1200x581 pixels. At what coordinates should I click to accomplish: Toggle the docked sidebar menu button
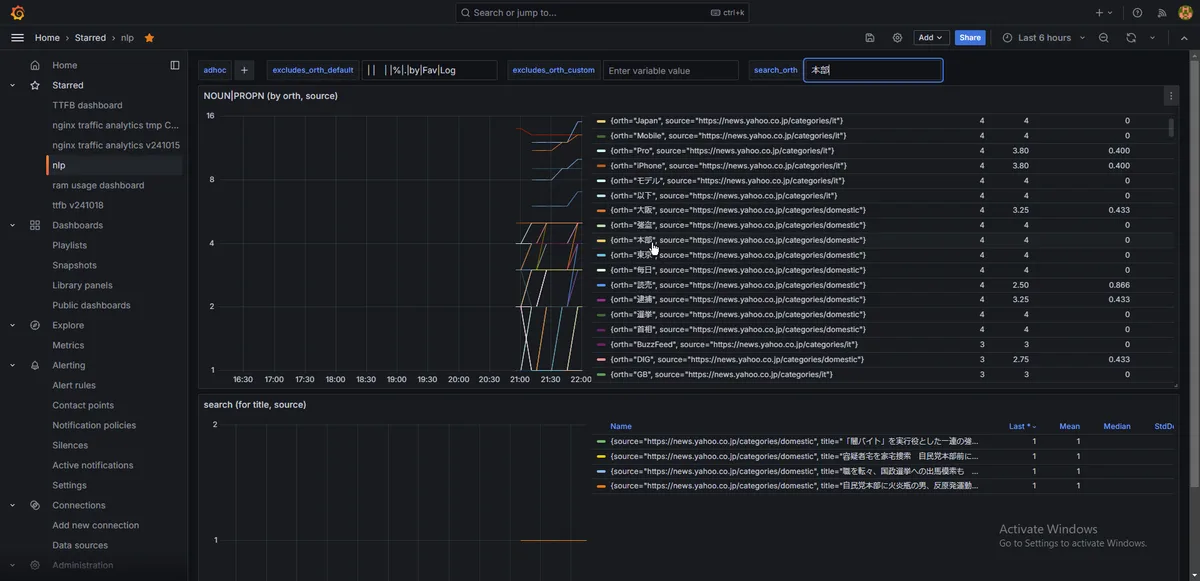pos(175,65)
